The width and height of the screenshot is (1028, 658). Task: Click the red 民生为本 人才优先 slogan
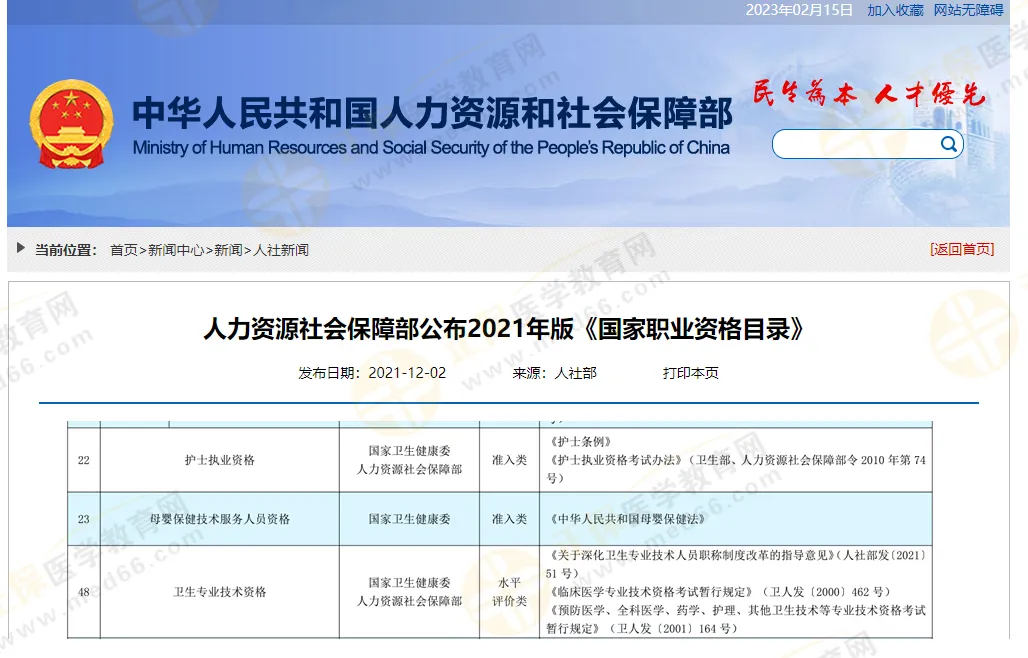pyautogui.click(x=868, y=95)
